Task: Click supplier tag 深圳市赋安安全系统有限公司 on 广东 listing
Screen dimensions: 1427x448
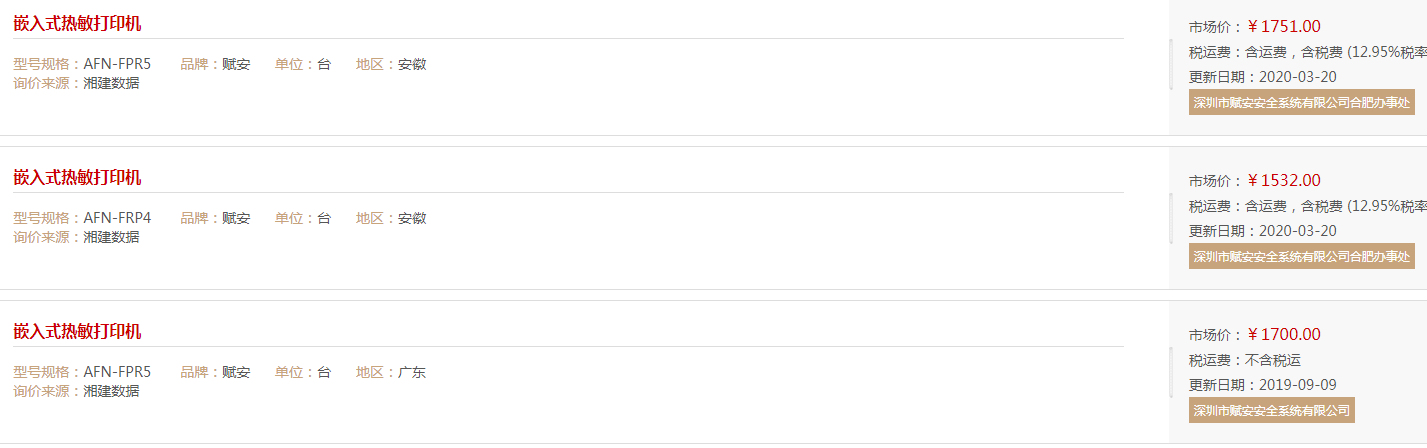Action: 1272,410
